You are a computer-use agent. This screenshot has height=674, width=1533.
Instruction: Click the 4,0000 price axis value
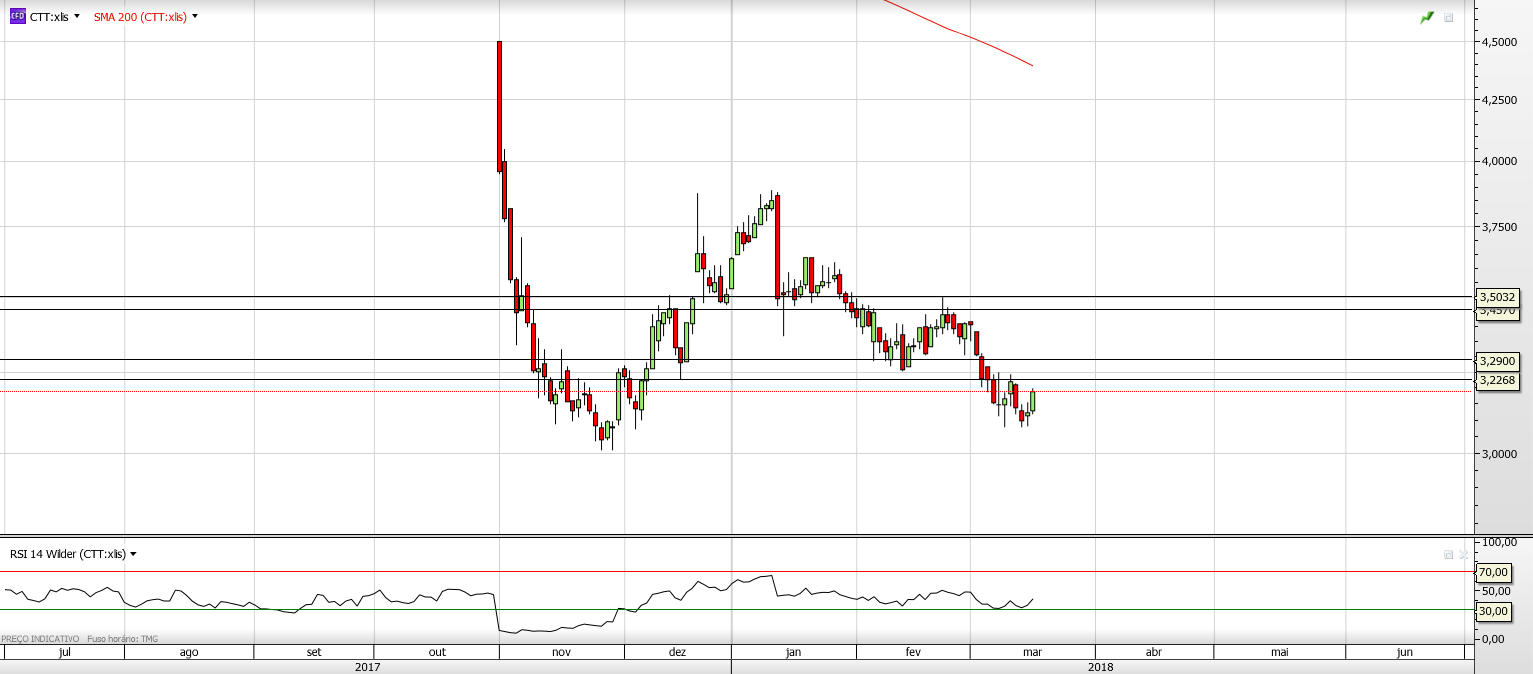(x=1501, y=161)
